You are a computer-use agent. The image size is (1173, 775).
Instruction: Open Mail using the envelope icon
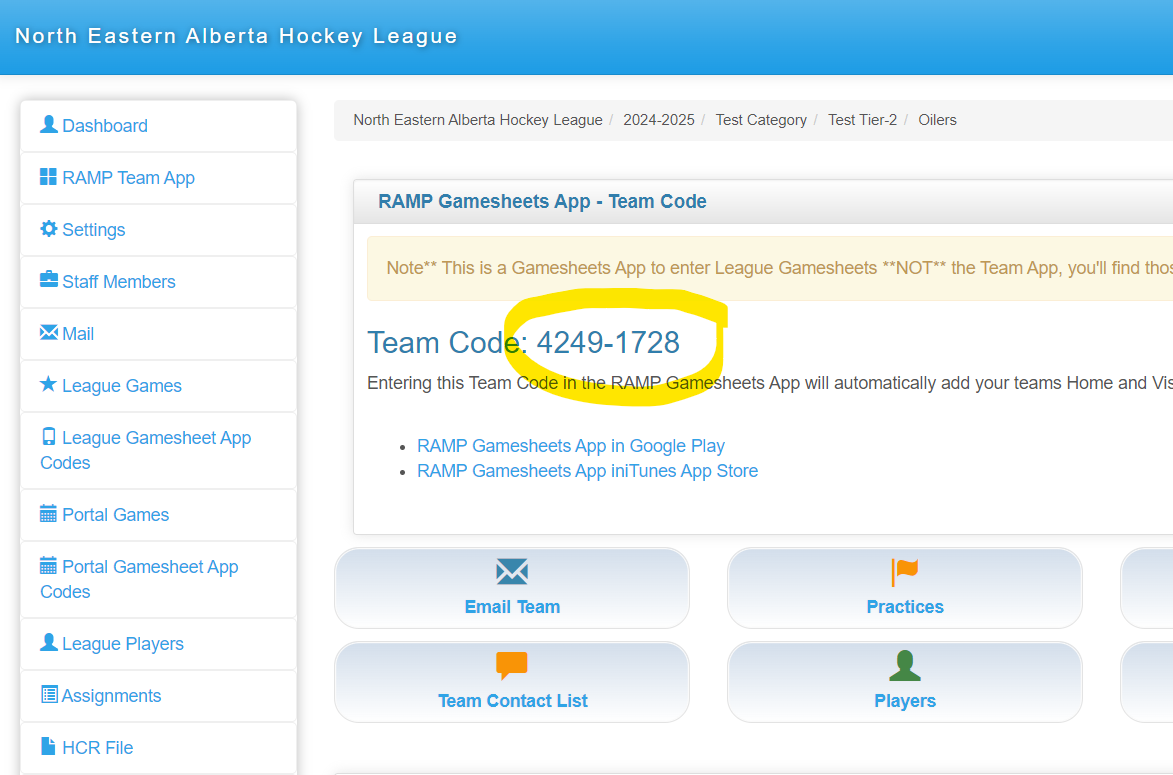(50, 333)
